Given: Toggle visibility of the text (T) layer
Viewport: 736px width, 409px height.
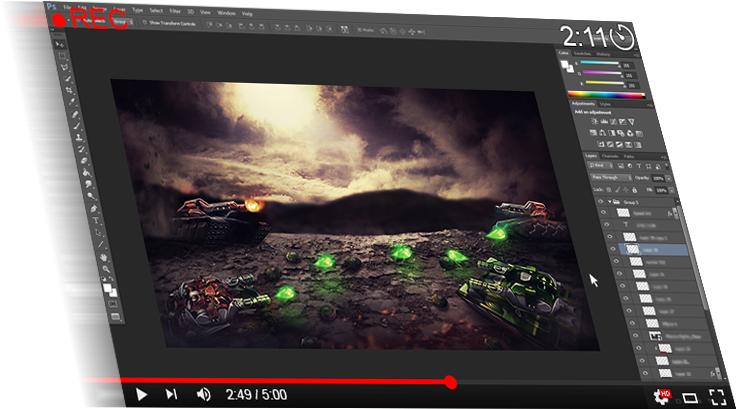Looking at the screenshot, I should [x=607, y=225].
